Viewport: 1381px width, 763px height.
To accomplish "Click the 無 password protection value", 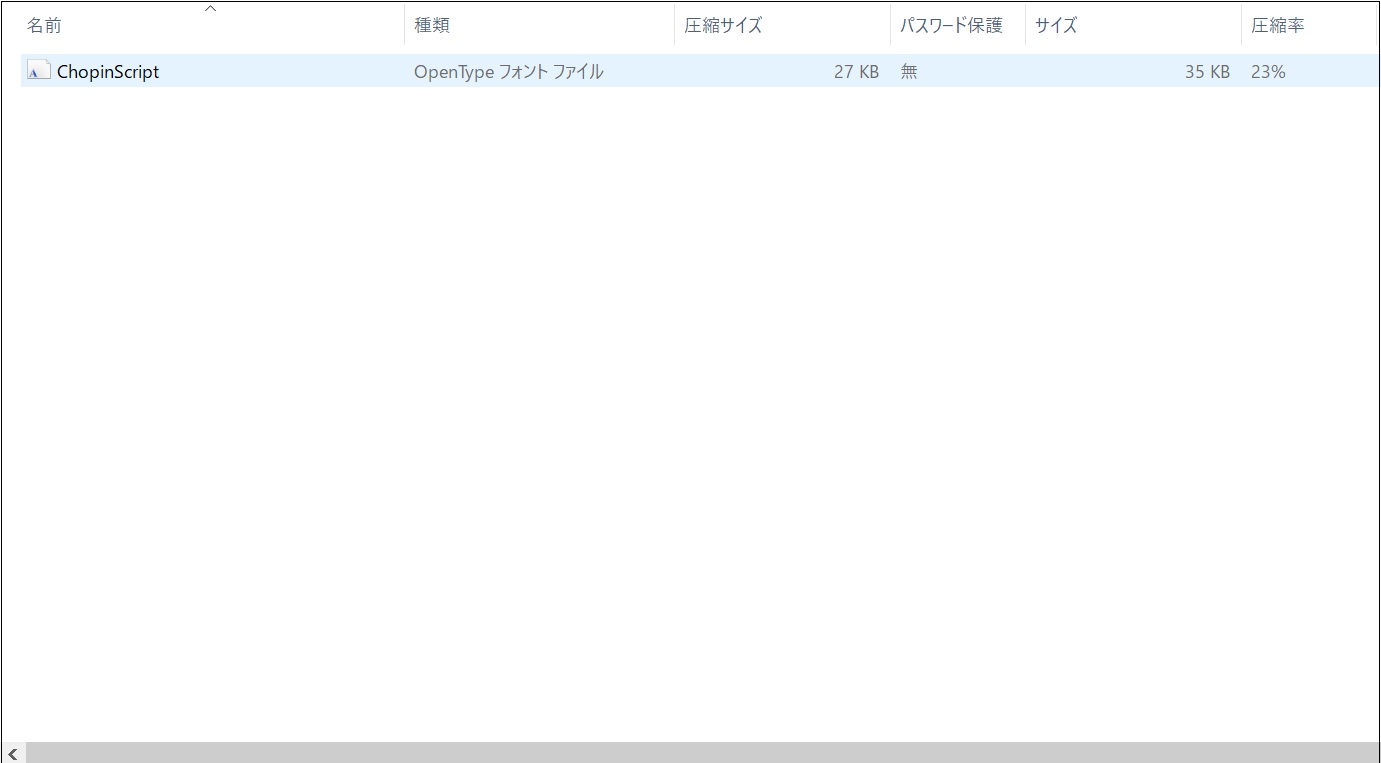I will tap(909, 72).
